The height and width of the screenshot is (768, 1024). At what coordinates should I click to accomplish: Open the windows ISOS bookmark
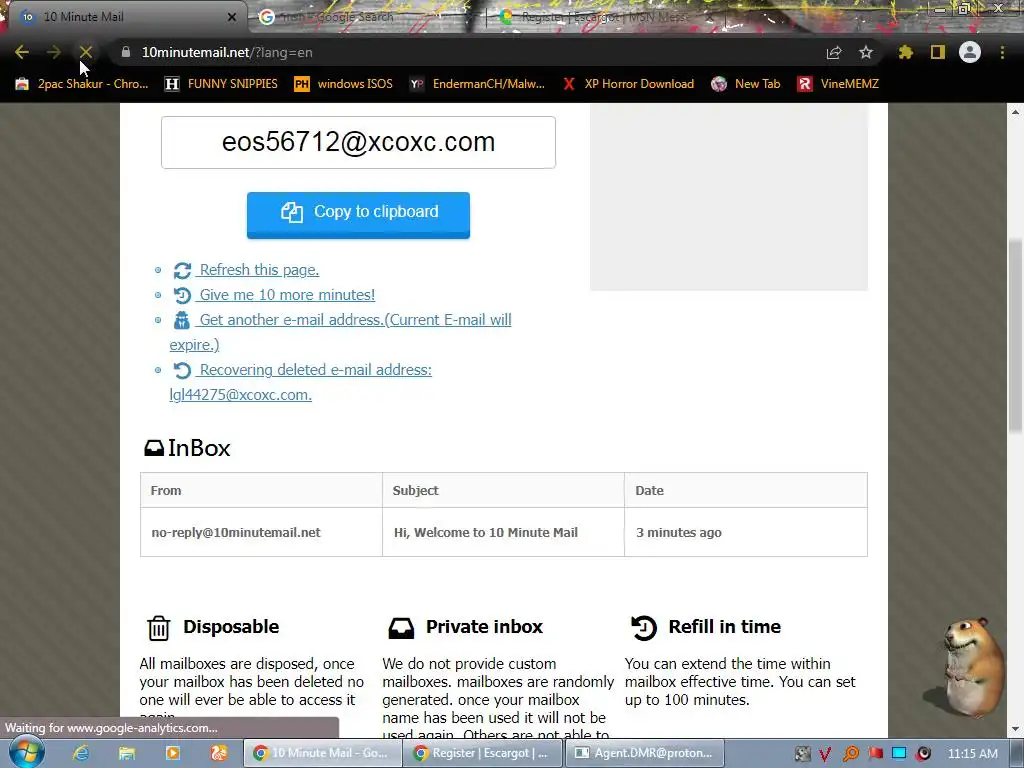(x=344, y=84)
